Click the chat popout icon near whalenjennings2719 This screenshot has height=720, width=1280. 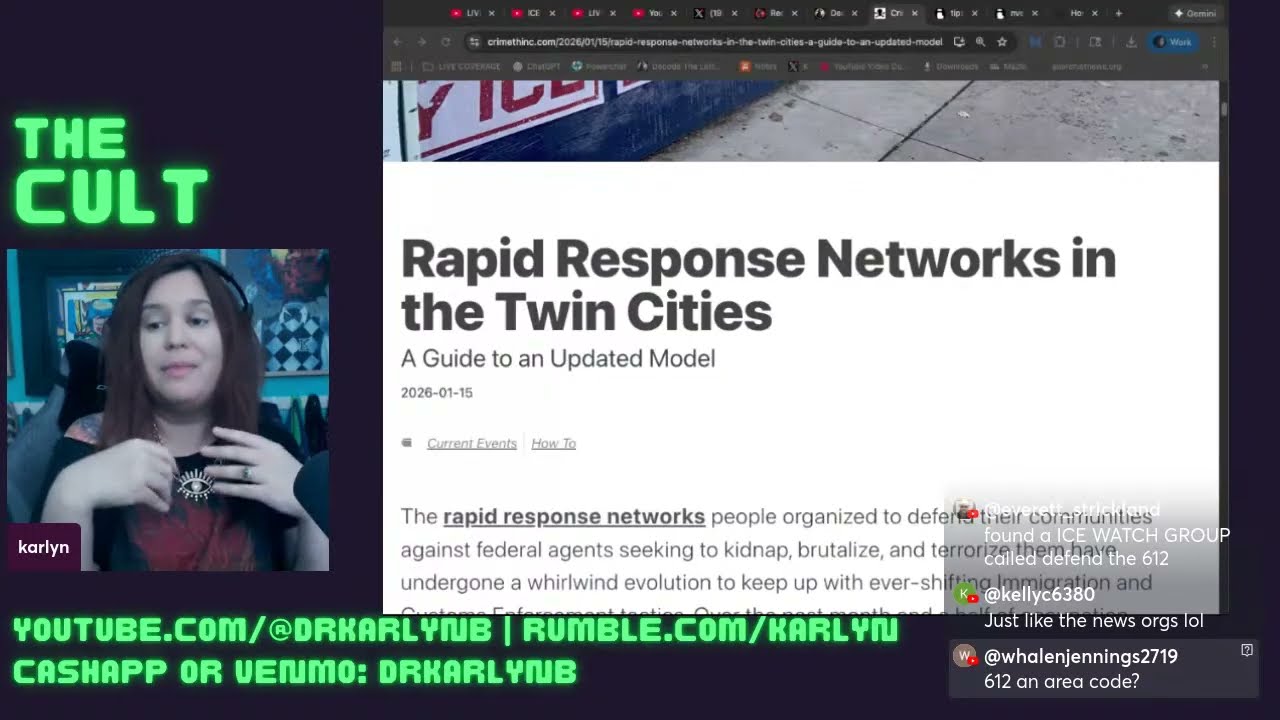pyautogui.click(x=1247, y=650)
